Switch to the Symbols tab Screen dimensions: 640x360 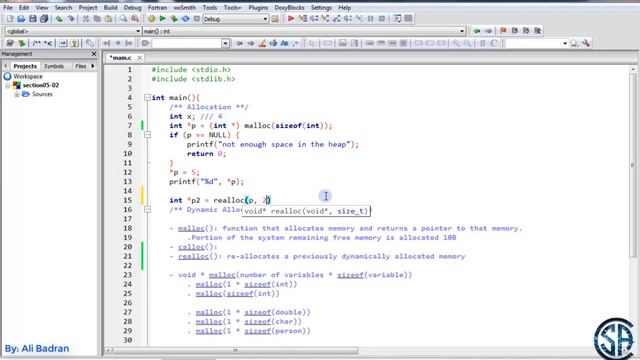[53, 66]
